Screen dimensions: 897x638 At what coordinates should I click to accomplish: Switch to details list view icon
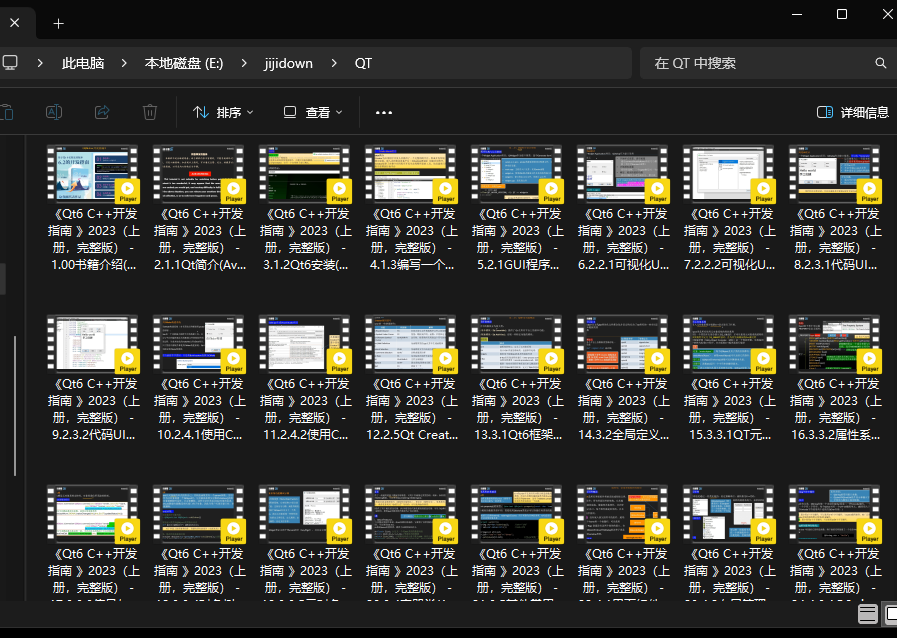point(868,614)
